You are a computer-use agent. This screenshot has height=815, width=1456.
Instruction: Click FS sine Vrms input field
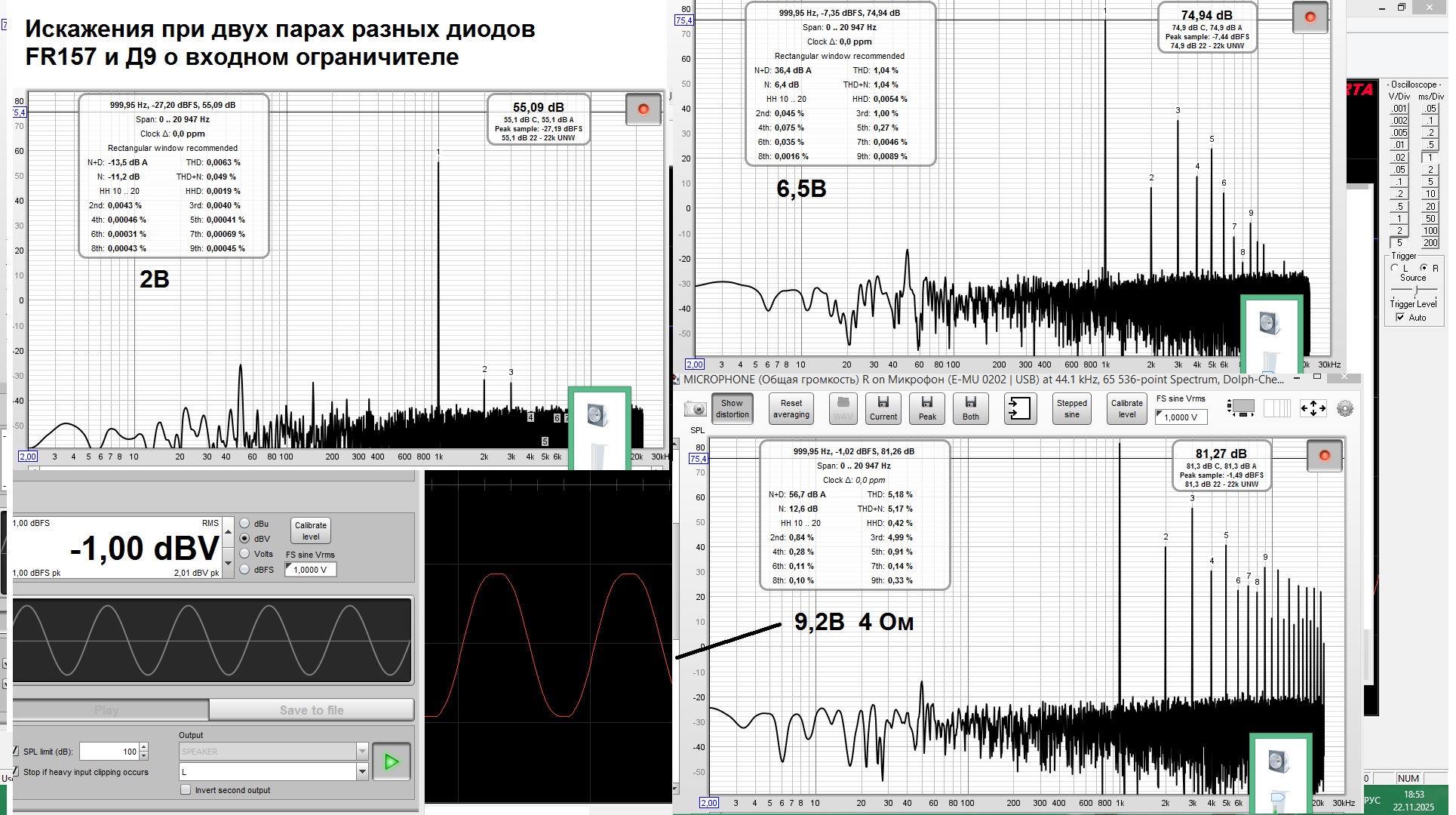(x=1181, y=417)
